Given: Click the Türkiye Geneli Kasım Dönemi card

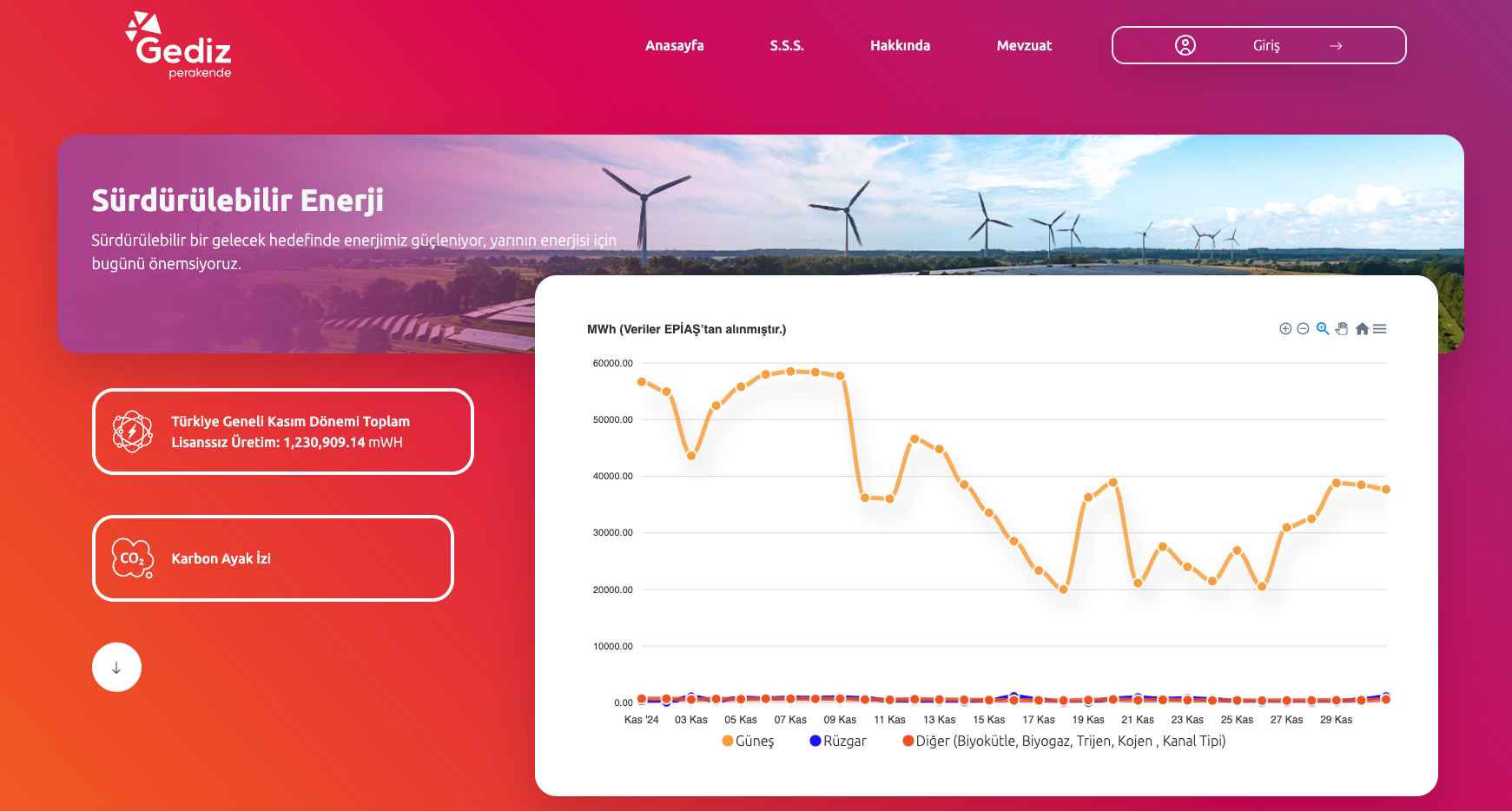Looking at the screenshot, I should pyautogui.click(x=282, y=432).
